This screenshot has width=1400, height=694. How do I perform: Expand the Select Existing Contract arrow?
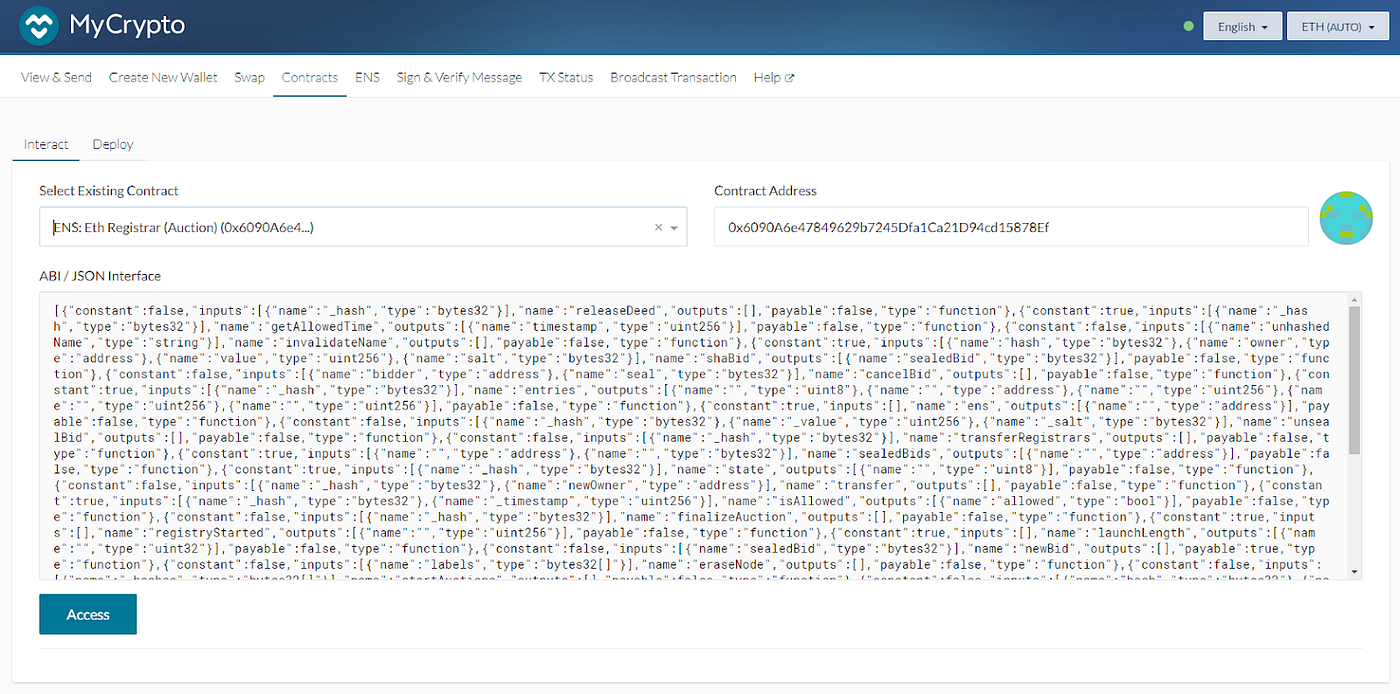[x=676, y=229]
